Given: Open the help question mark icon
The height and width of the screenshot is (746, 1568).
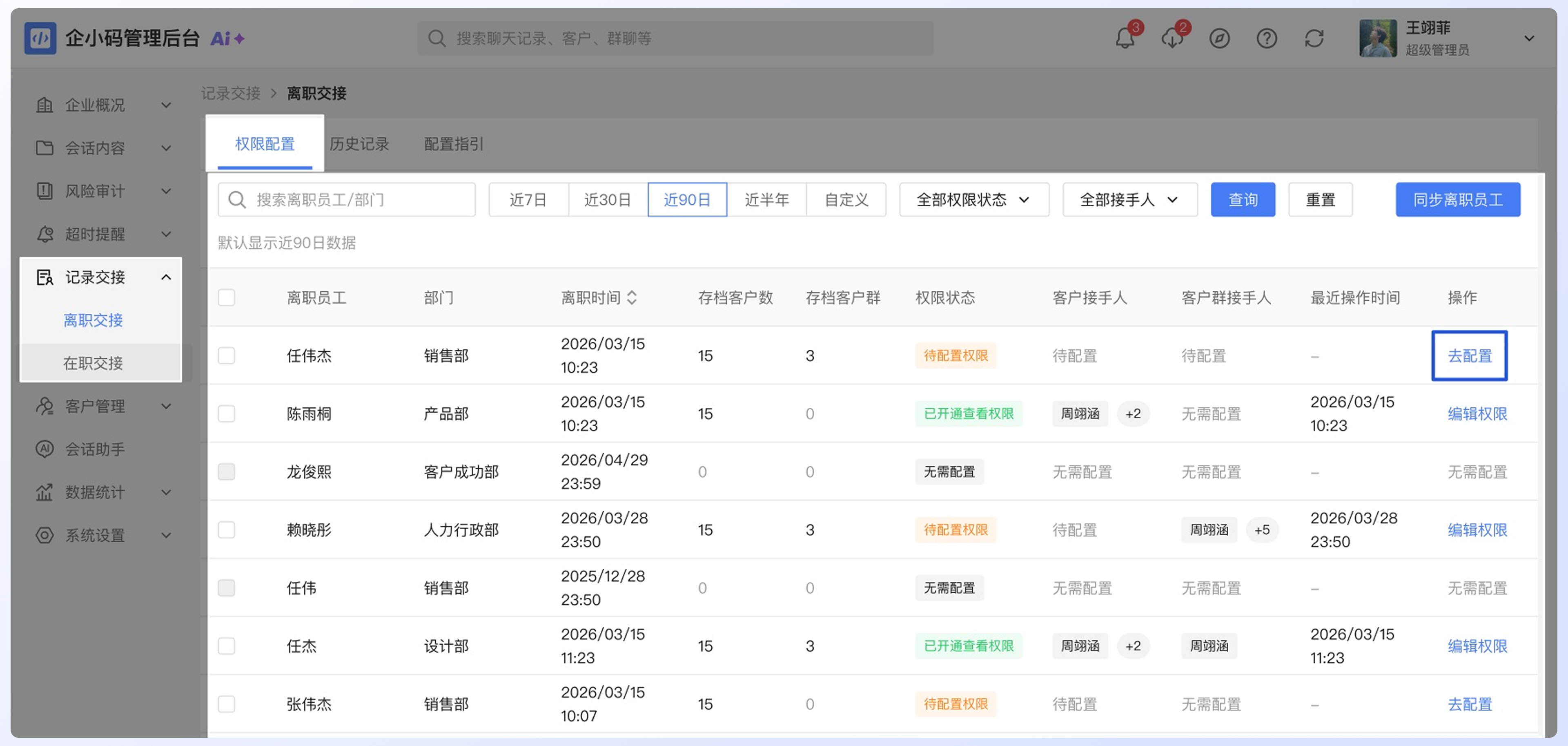Looking at the screenshot, I should point(1267,38).
